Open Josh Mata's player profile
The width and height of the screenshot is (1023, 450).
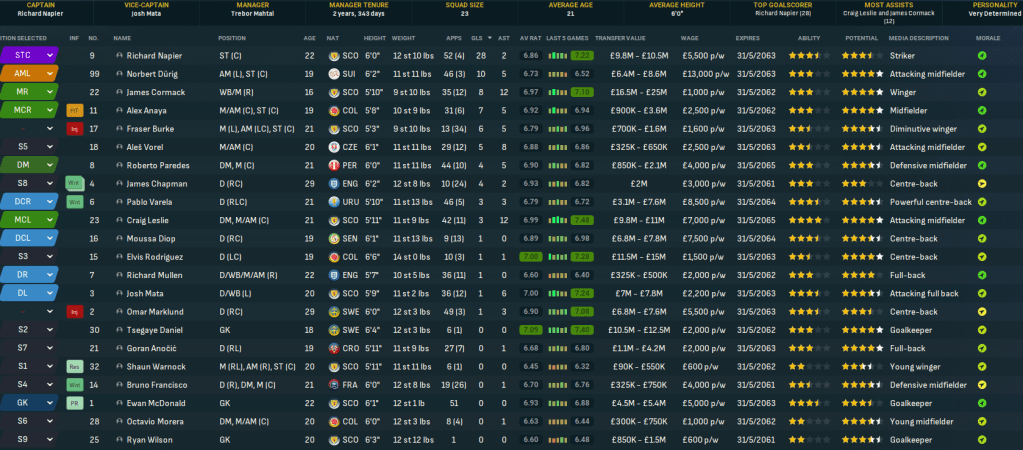pos(145,293)
